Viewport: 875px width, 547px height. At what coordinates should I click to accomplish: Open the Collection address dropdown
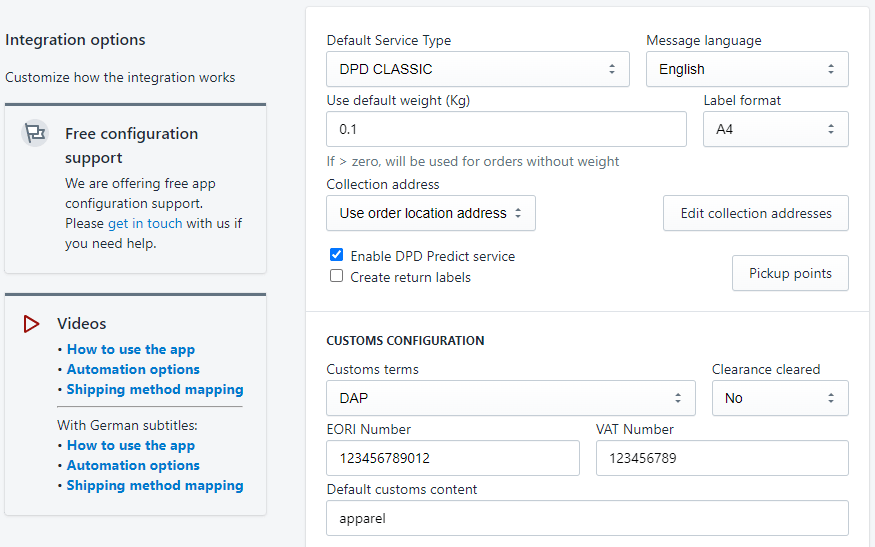coord(431,213)
